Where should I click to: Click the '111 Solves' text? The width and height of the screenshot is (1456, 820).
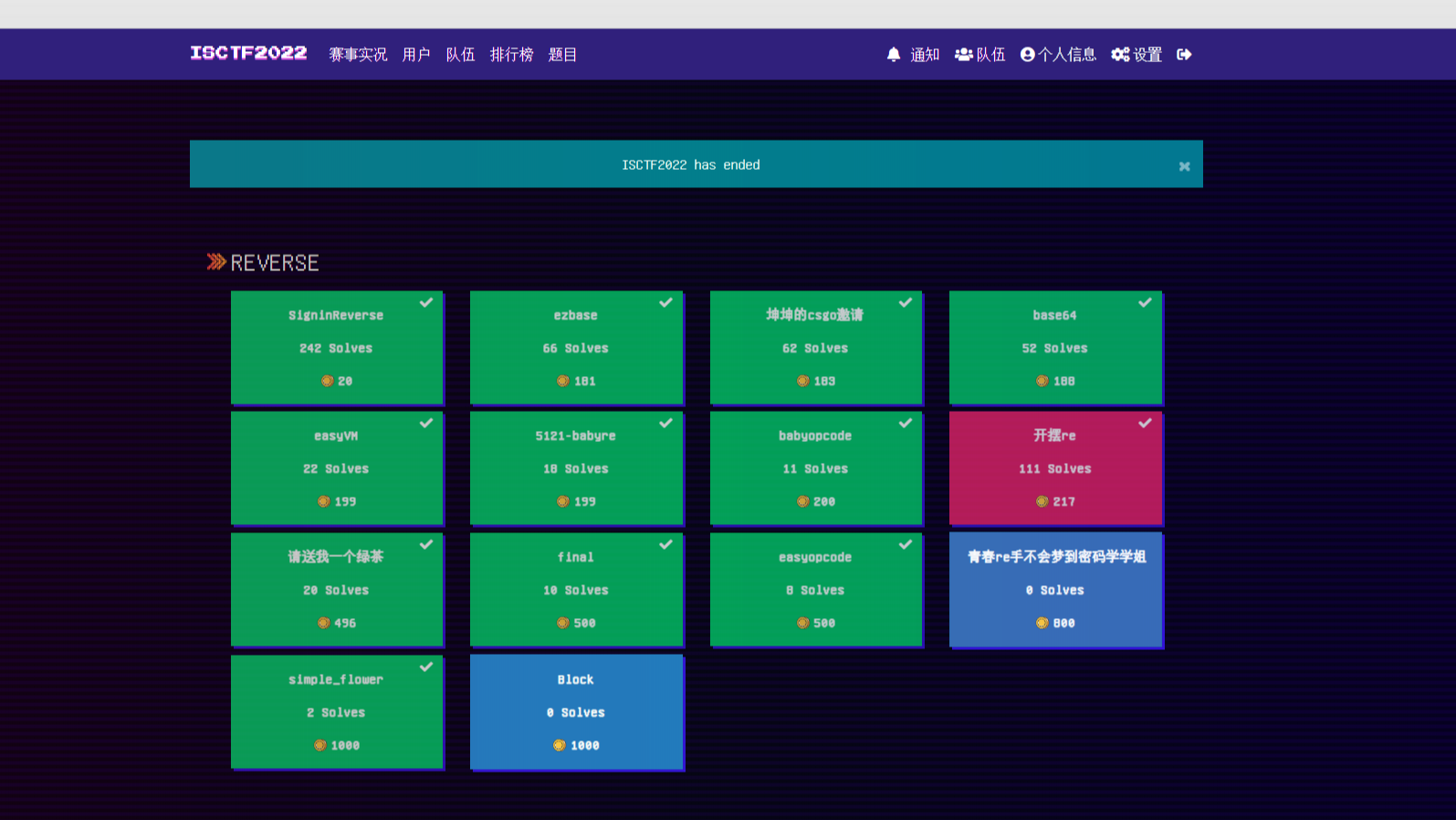pos(1055,468)
